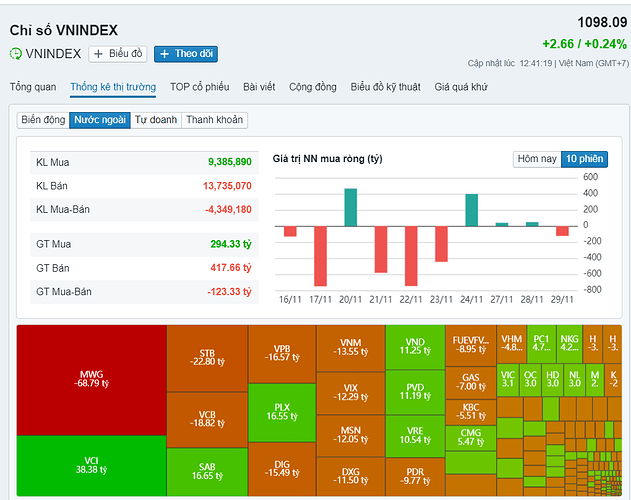Open the PLX 16.55 tỷ tile
The height and width of the screenshot is (500, 631).
282,413
